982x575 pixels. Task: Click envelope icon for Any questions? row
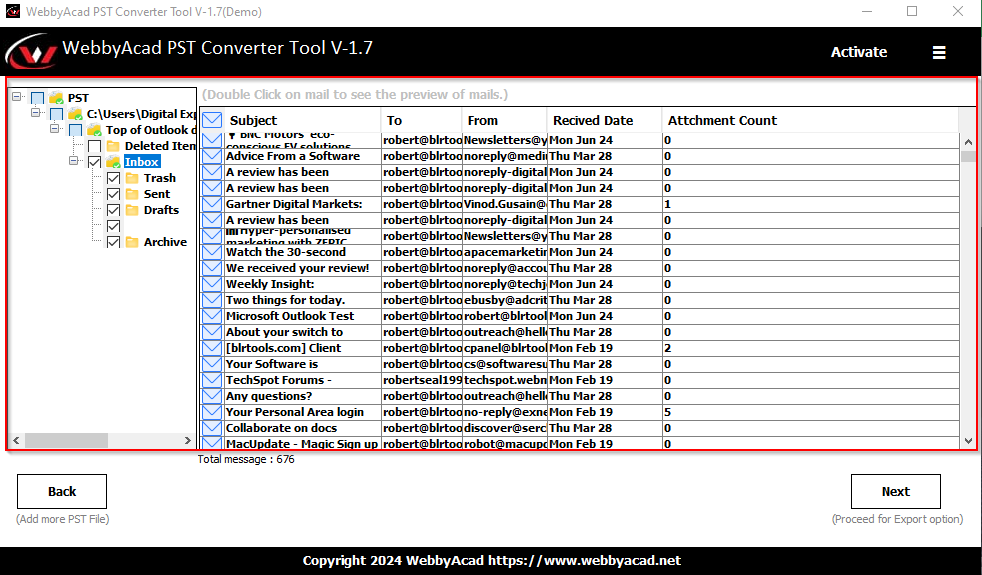(x=212, y=396)
